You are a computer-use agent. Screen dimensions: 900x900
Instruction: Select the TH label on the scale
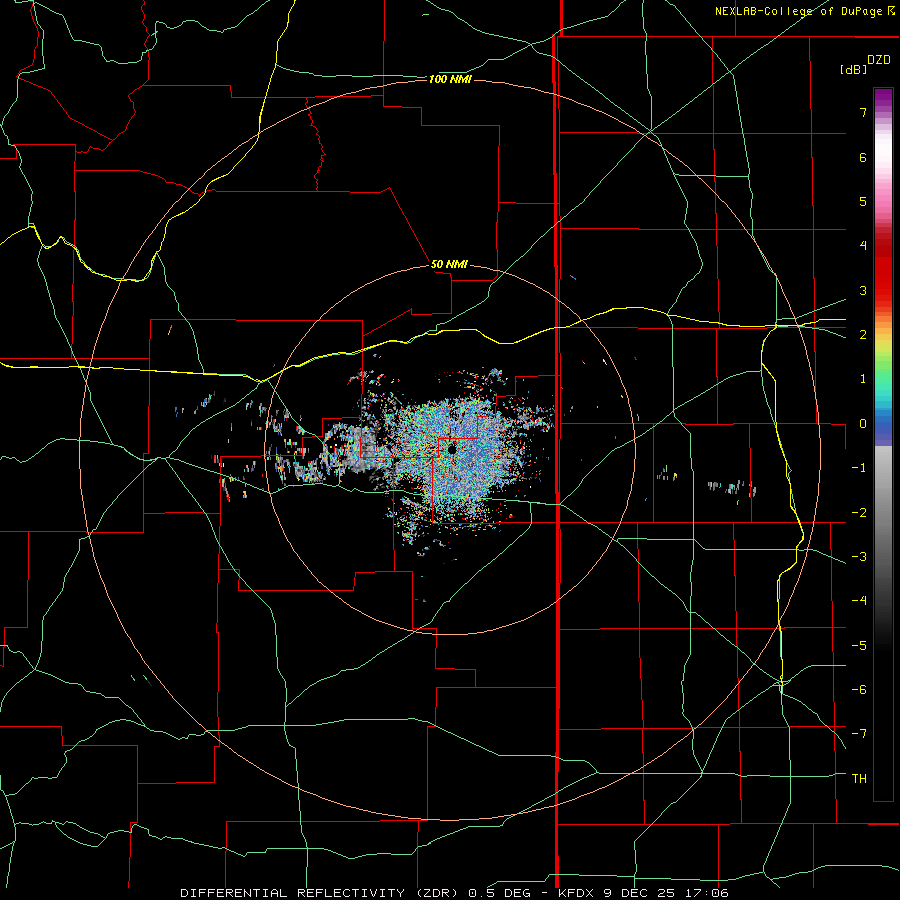[x=859, y=778]
